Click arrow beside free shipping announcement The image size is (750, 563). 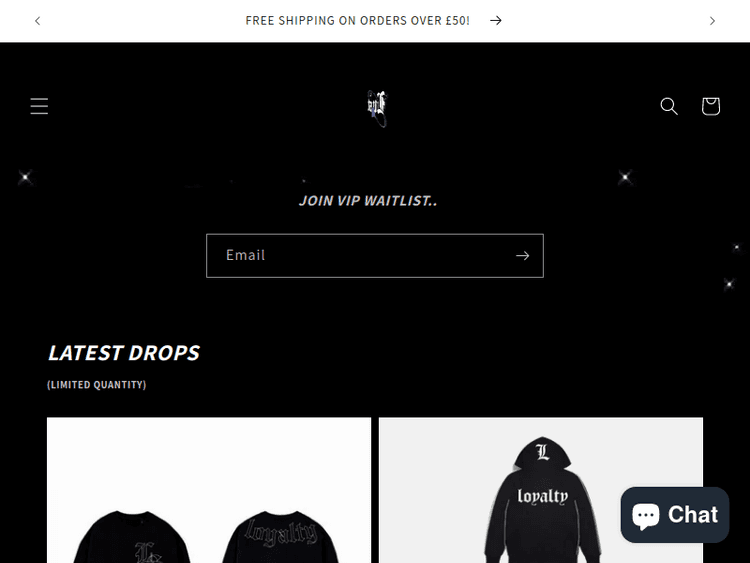496,21
